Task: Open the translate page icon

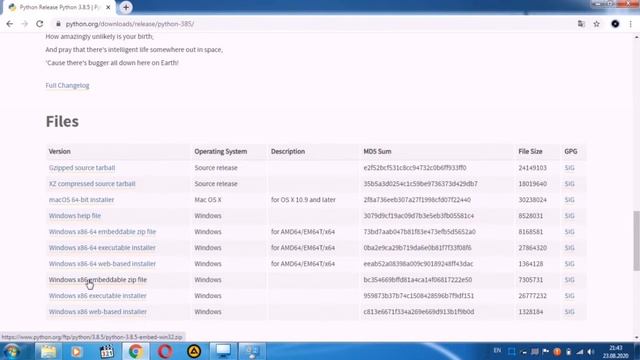Action: (x=581, y=24)
